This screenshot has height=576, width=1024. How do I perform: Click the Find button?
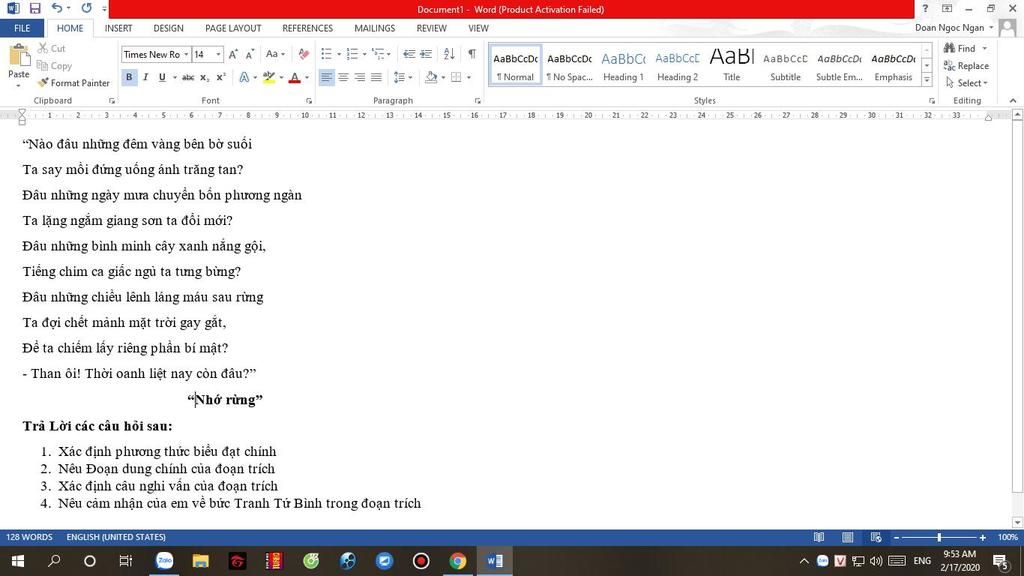click(960, 48)
